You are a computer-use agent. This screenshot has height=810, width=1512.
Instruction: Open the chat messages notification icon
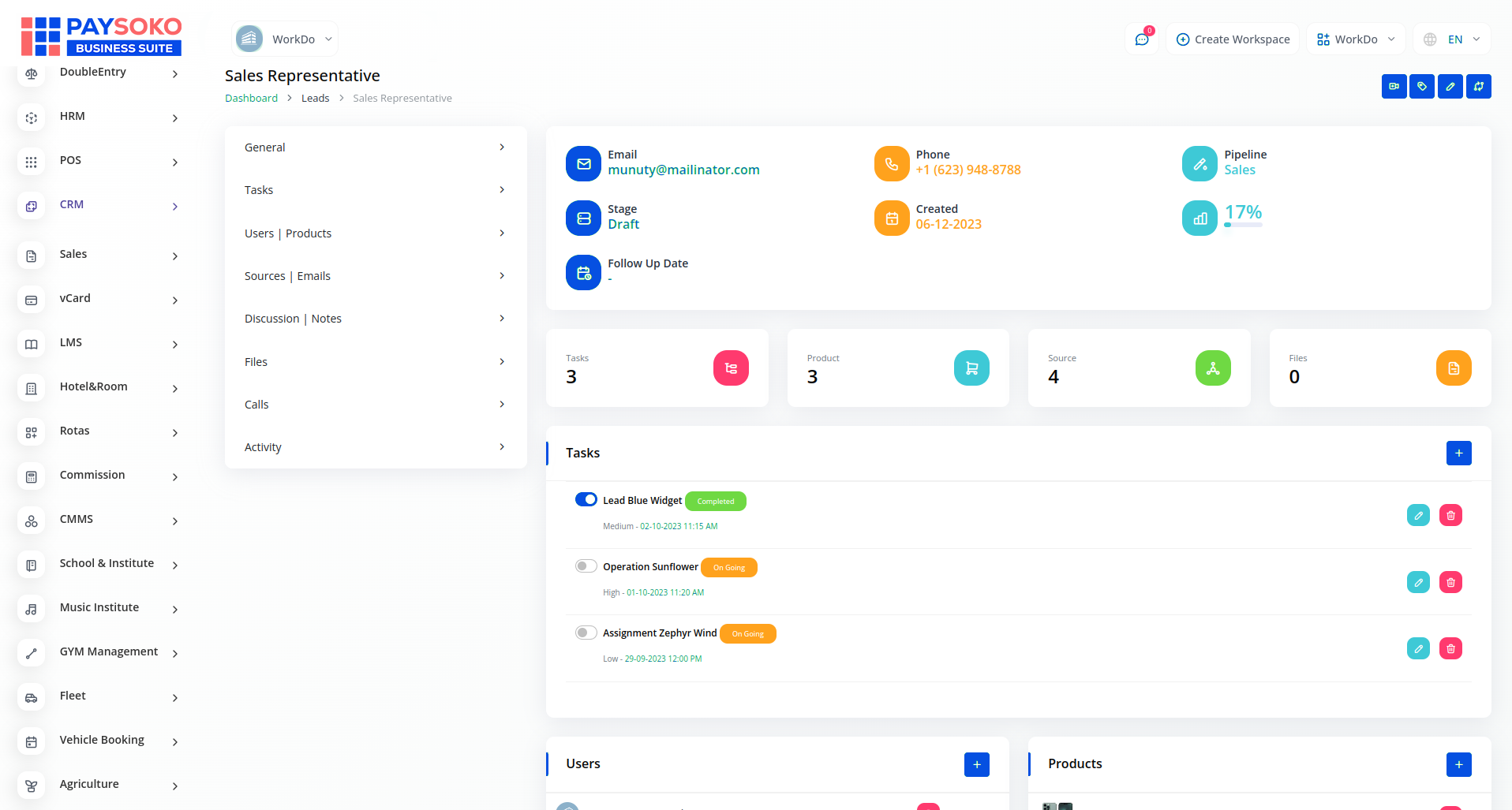point(1141,39)
